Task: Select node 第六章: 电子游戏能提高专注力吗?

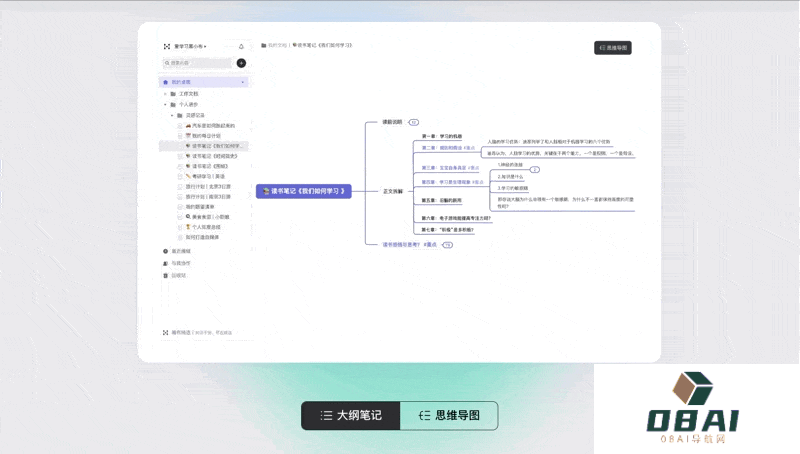Action: pos(456,218)
